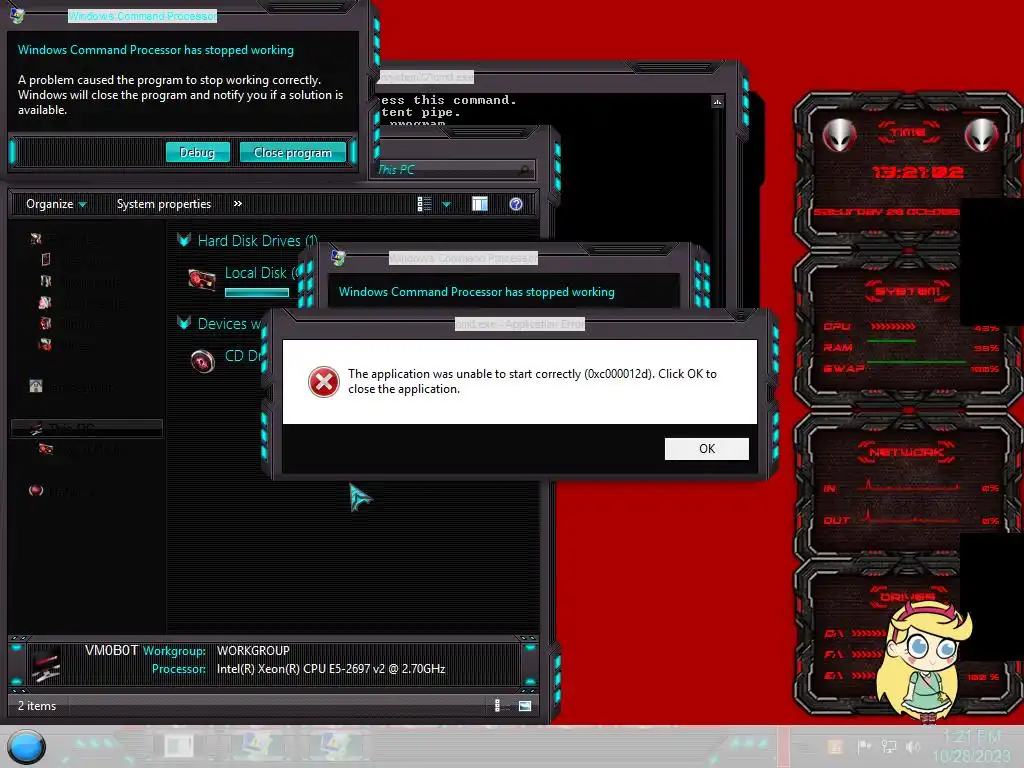Viewport: 1024px width, 768px height.
Task: Collapse the Devices group arrow
Action: click(184, 323)
